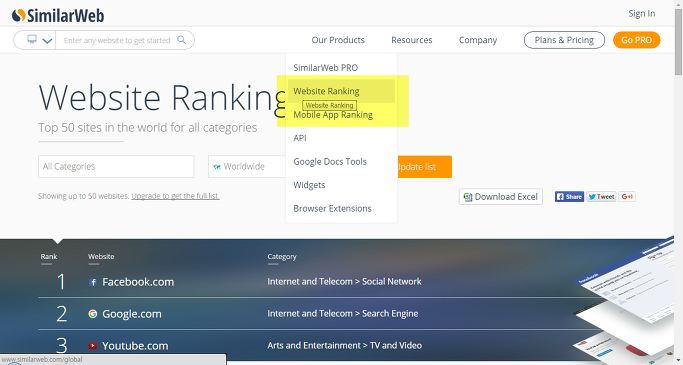Open the Worldwide country dropdown
The width and height of the screenshot is (683, 365).
pos(247,166)
